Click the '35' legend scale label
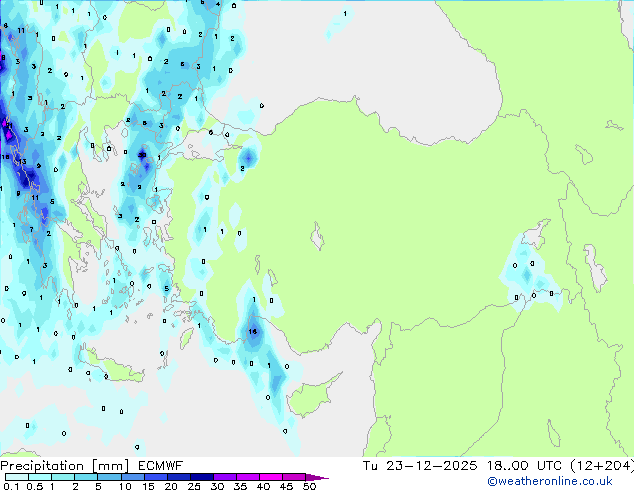634x490 pixels. 240,486
